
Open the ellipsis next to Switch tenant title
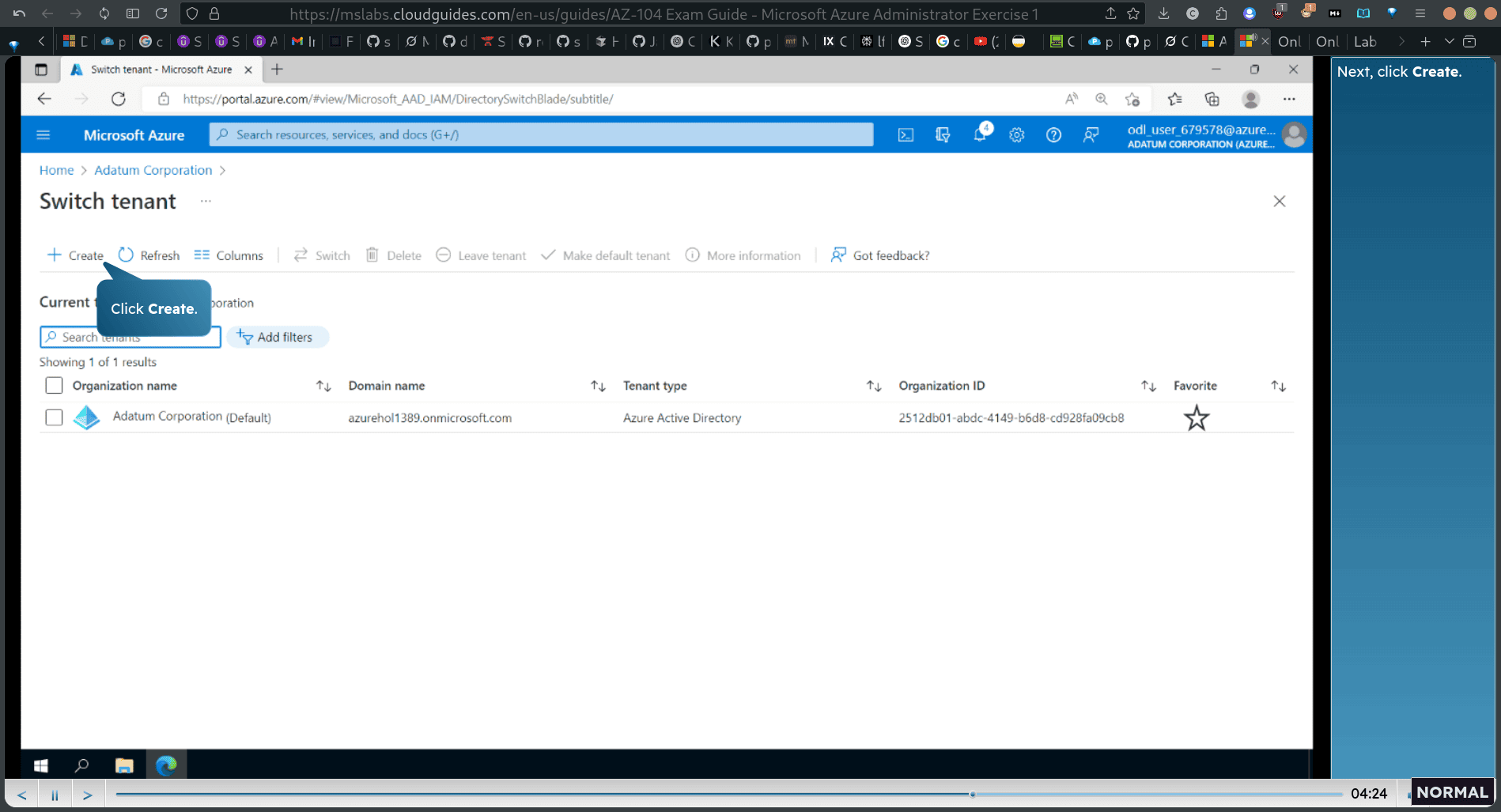point(206,201)
